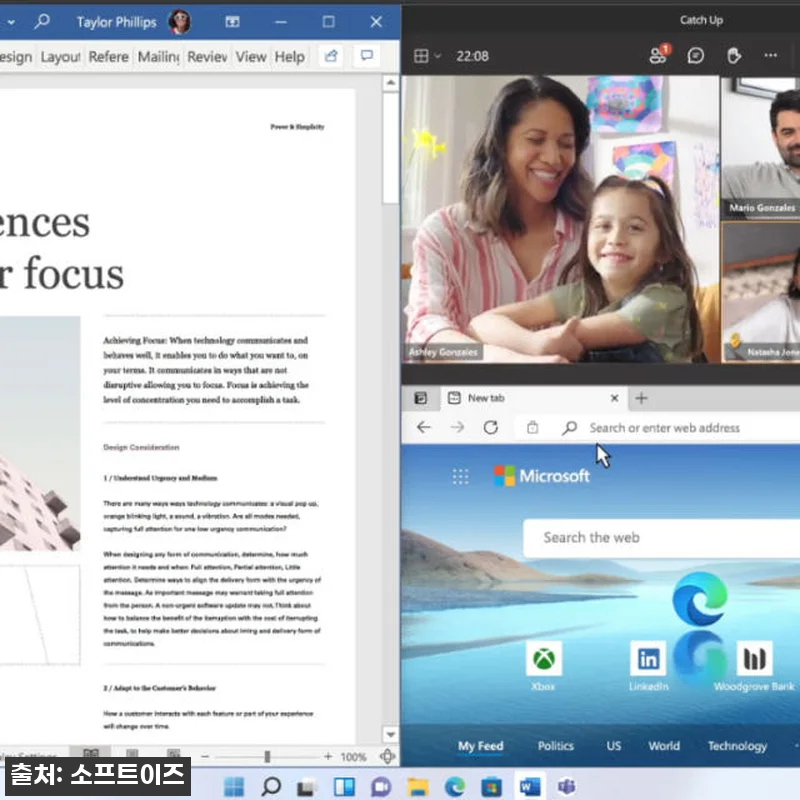Switch Word to Print Layout view
The image size is (800, 800).
click(x=132, y=754)
